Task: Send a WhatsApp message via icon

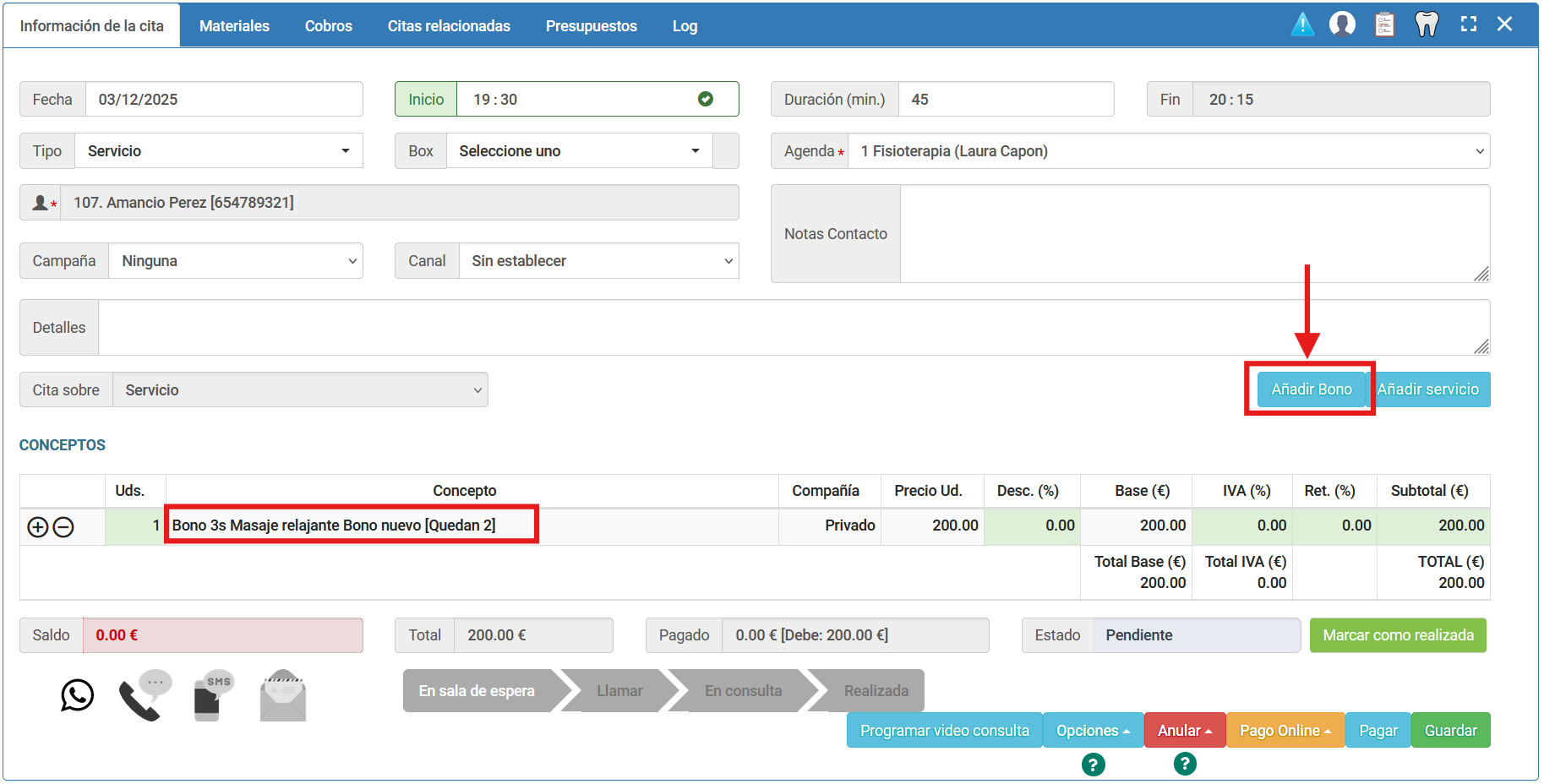Action: 77,695
